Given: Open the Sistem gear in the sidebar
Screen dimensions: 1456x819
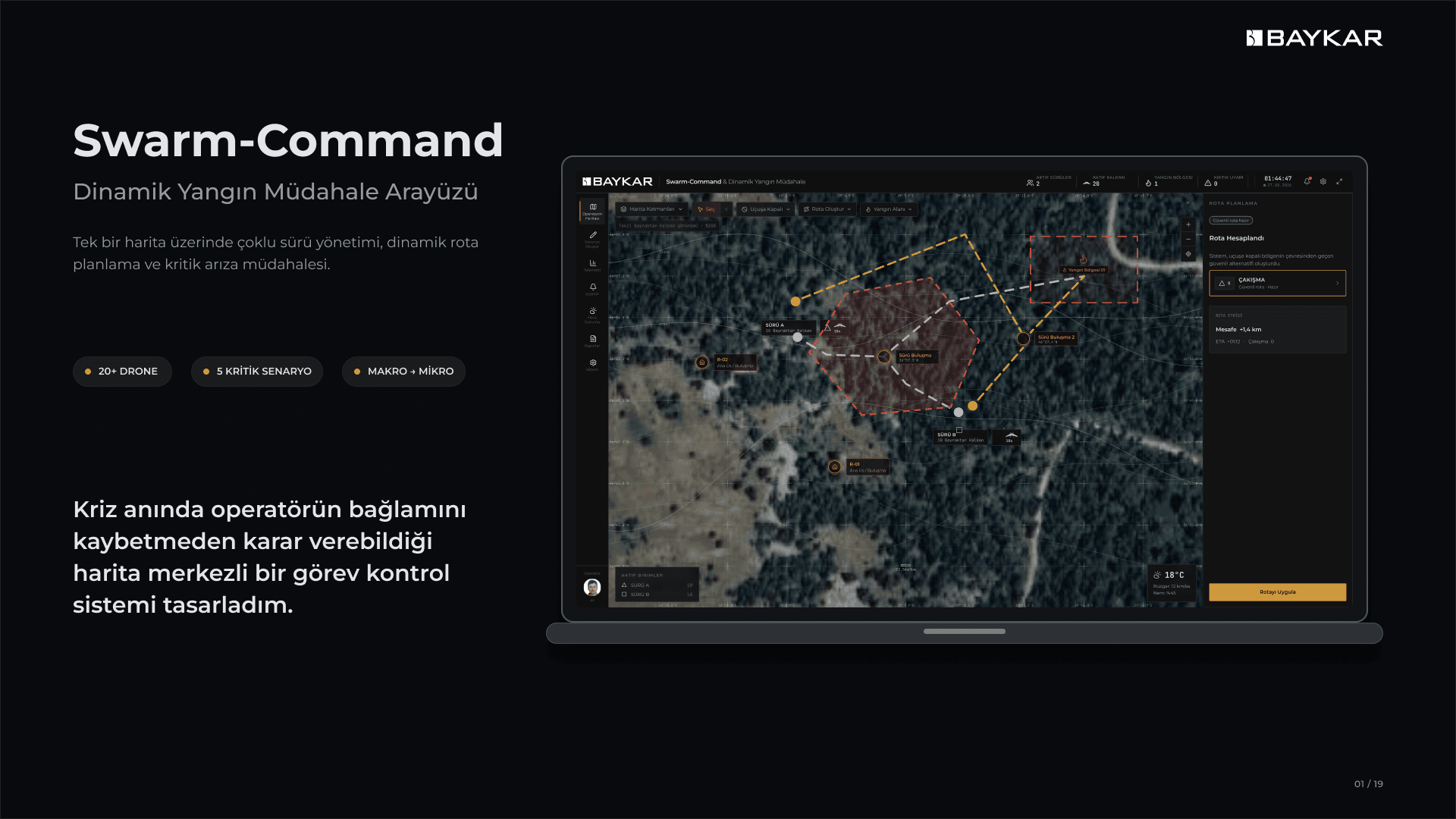Looking at the screenshot, I should click(592, 365).
